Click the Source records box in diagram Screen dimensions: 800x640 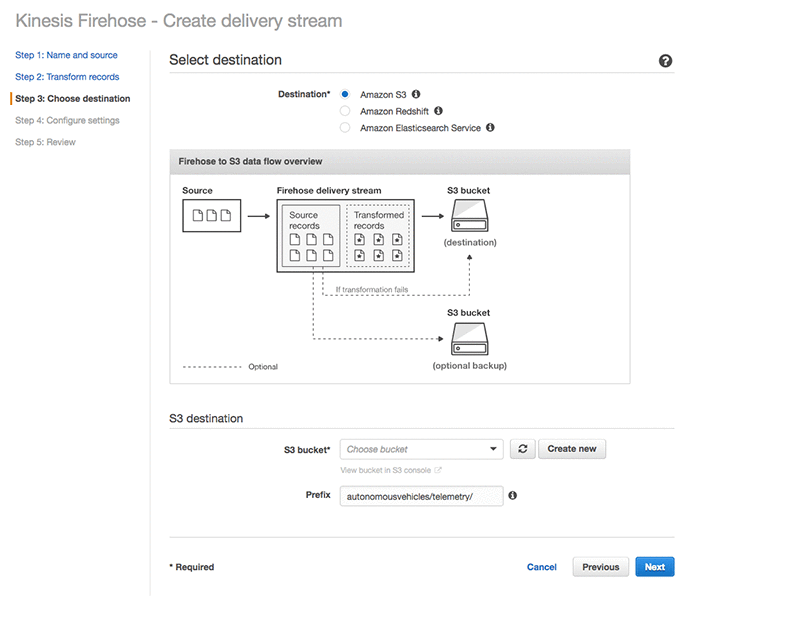[311, 235]
